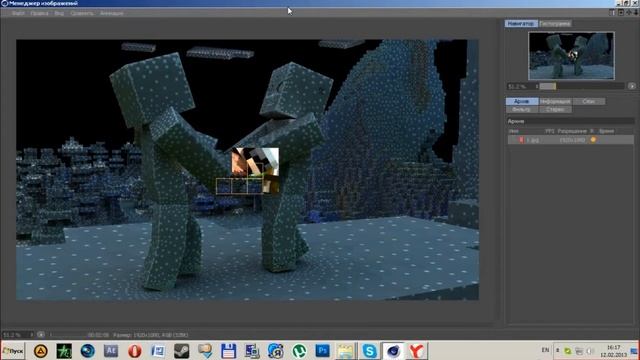Open Yandex browser from the taskbar

pyautogui.click(x=416, y=351)
